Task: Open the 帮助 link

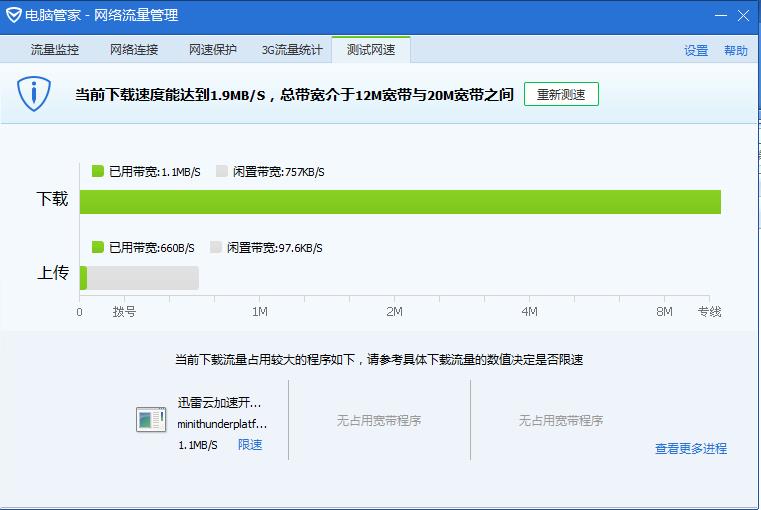Action: (x=736, y=50)
